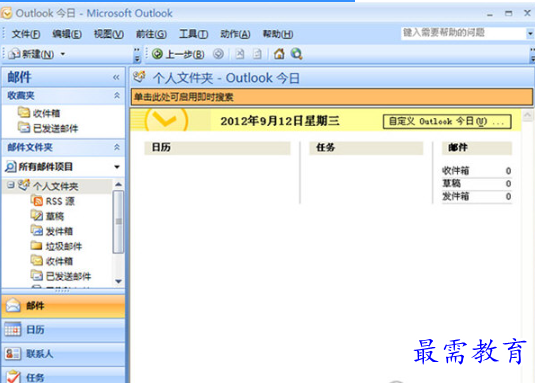Open 收件箱 under 收藏夹

click(39, 113)
